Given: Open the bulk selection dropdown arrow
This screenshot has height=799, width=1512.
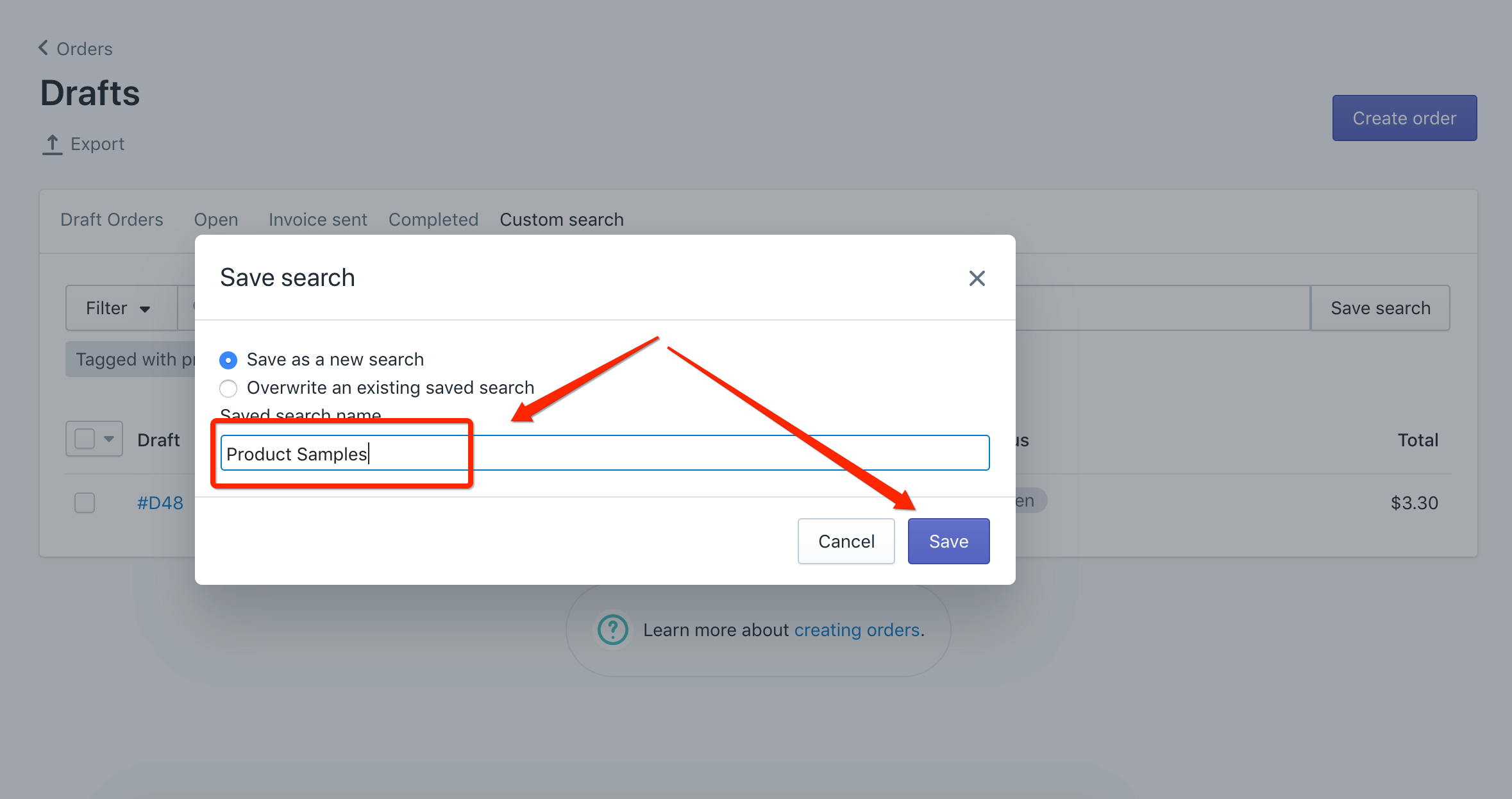Looking at the screenshot, I should tap(109, 439).
